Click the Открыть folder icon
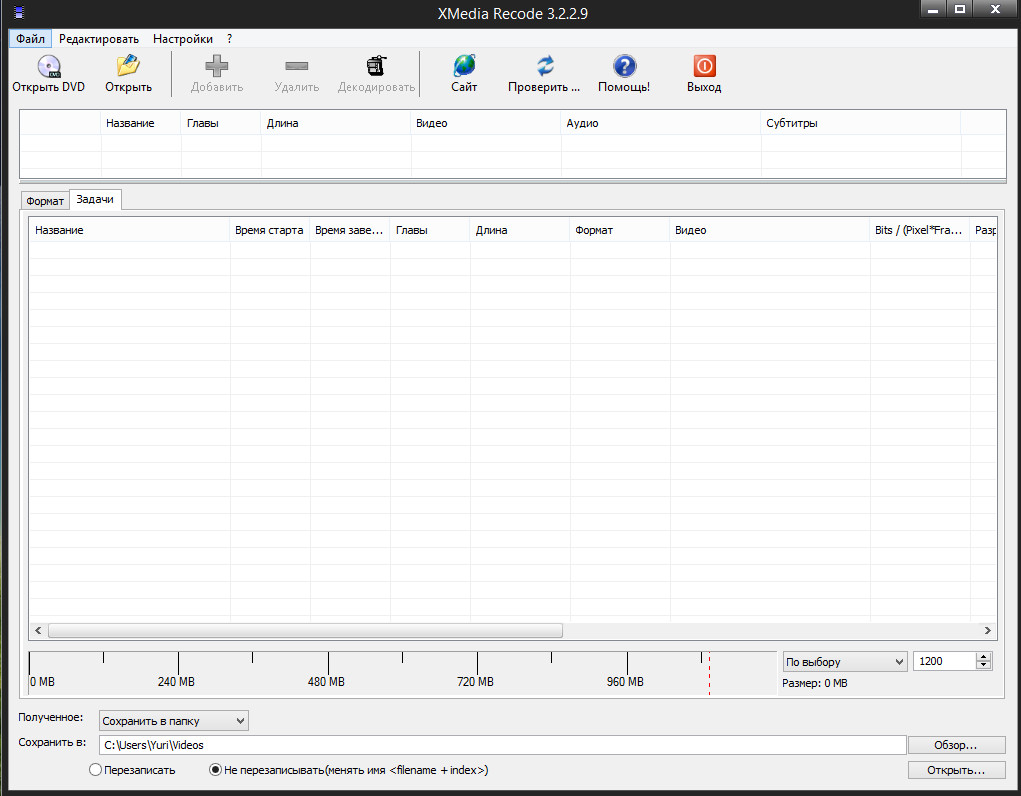 (x=128, y=66)
